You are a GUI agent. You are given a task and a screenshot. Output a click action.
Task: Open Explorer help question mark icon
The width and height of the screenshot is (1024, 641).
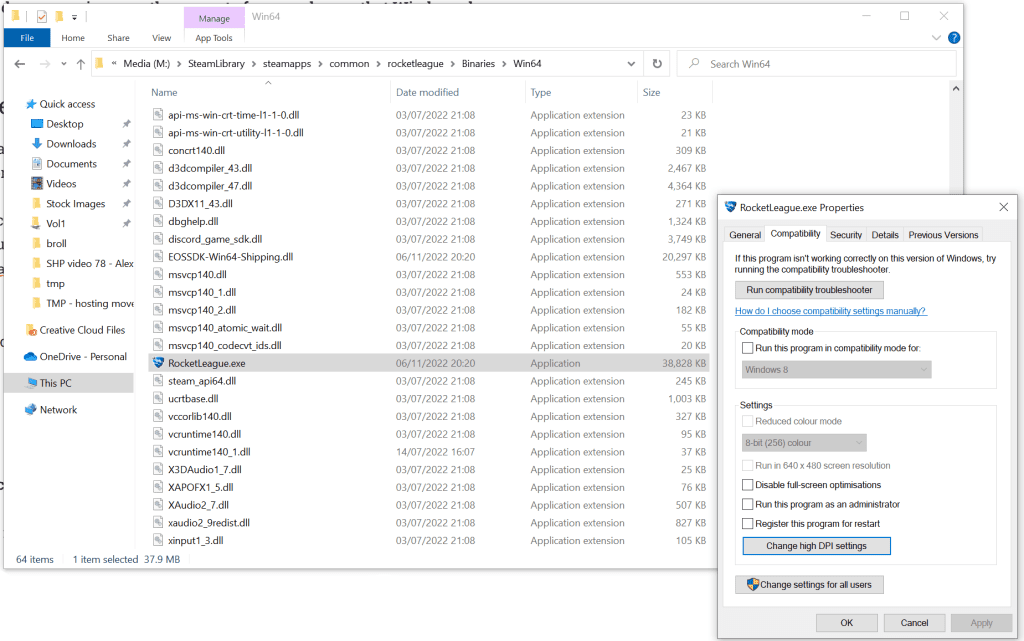coord(954,37)
